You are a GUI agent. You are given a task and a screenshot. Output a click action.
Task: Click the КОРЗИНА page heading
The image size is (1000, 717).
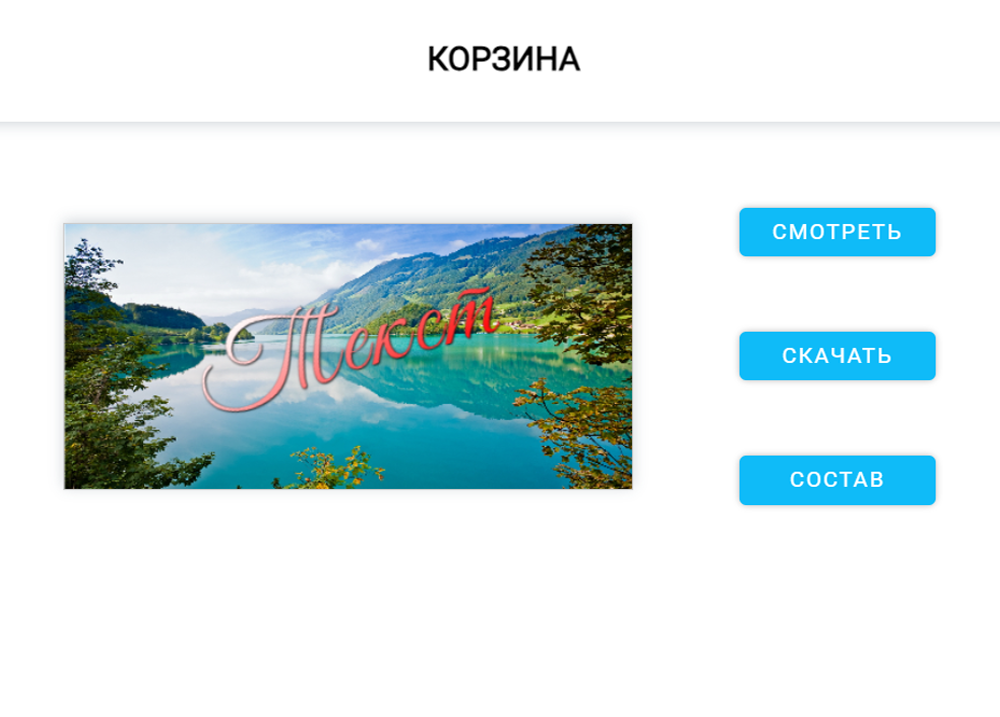click(503, 59)
